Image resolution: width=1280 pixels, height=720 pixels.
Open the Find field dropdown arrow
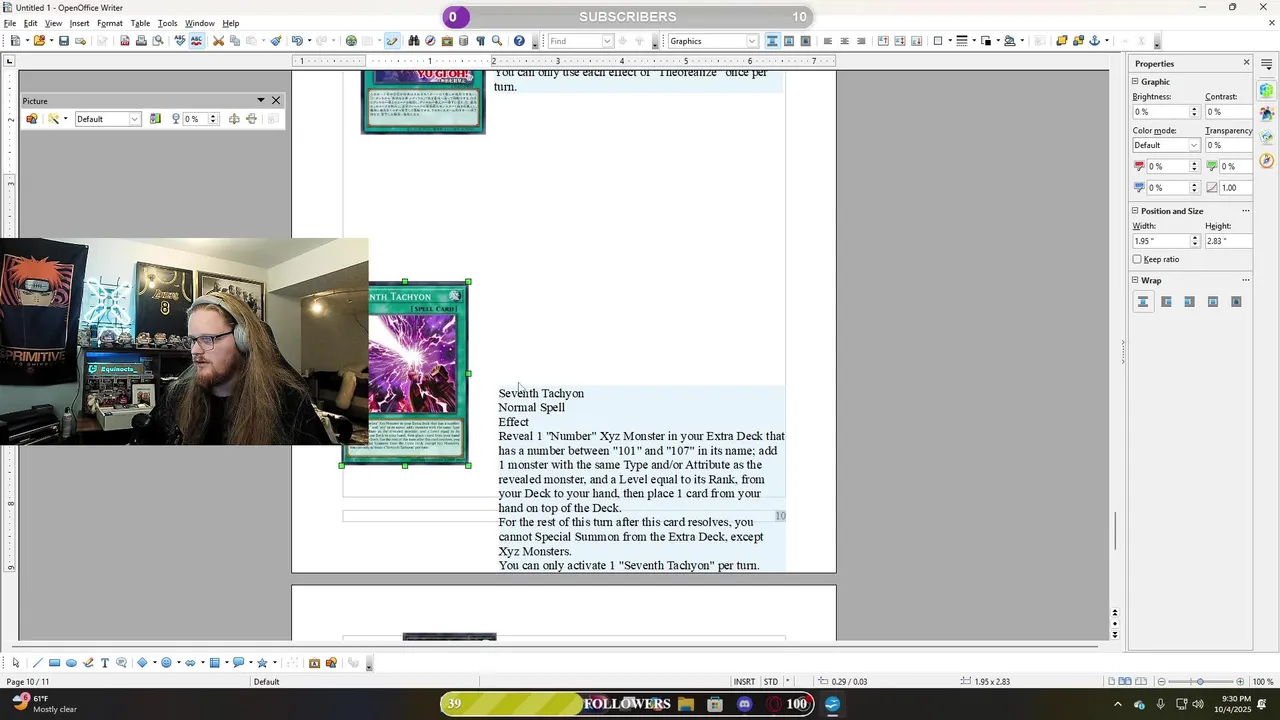pos(606,41)
